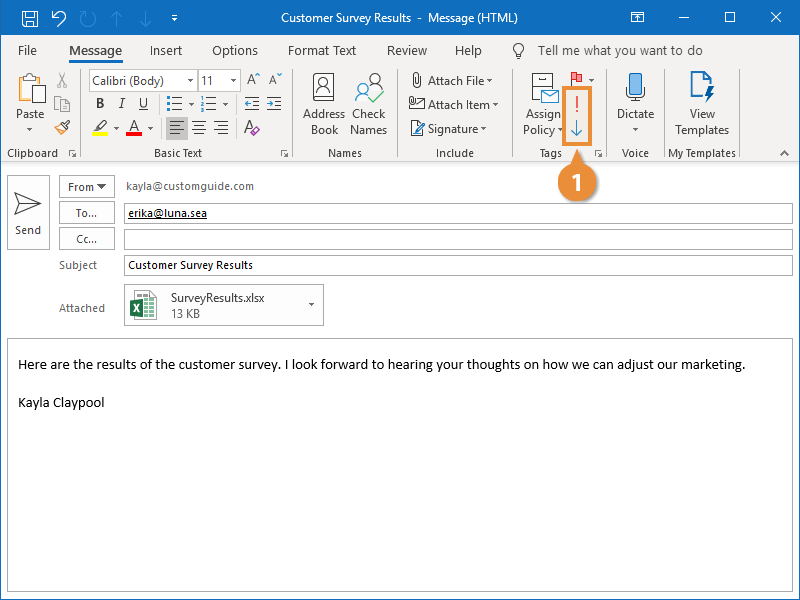Click the Clear All Formatting icon
The width and height of the screenshot is (800, 600).
(252, 128)
